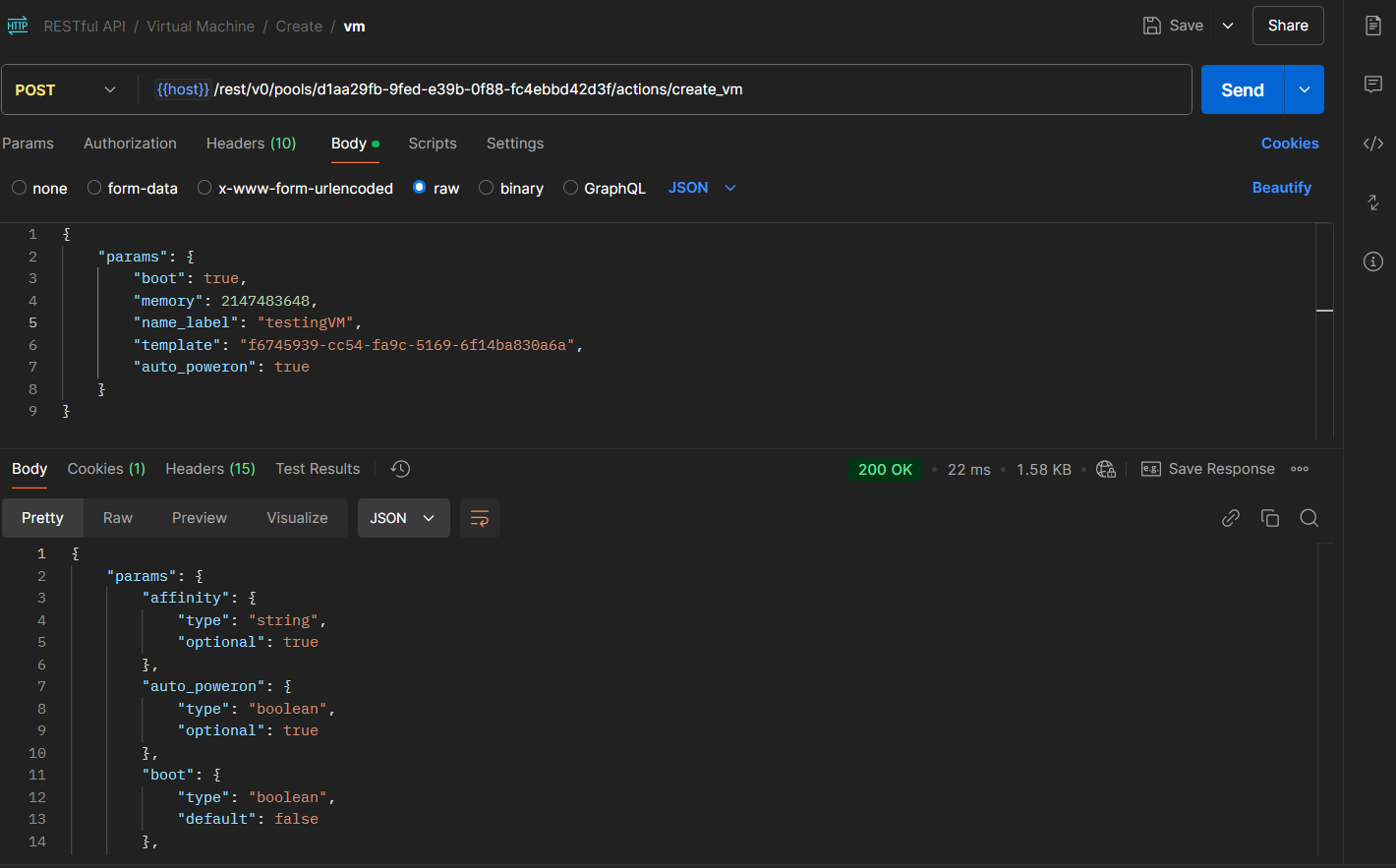Toggle the wrap lines icon in response
The height and width of the screenshot is (868, 1396).
[480, 518]
